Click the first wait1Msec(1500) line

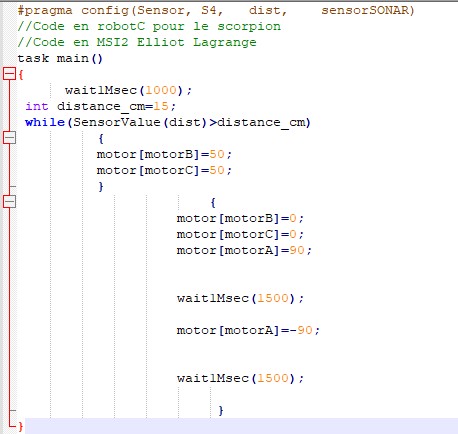pyautogui.click(x=240, y=298)
